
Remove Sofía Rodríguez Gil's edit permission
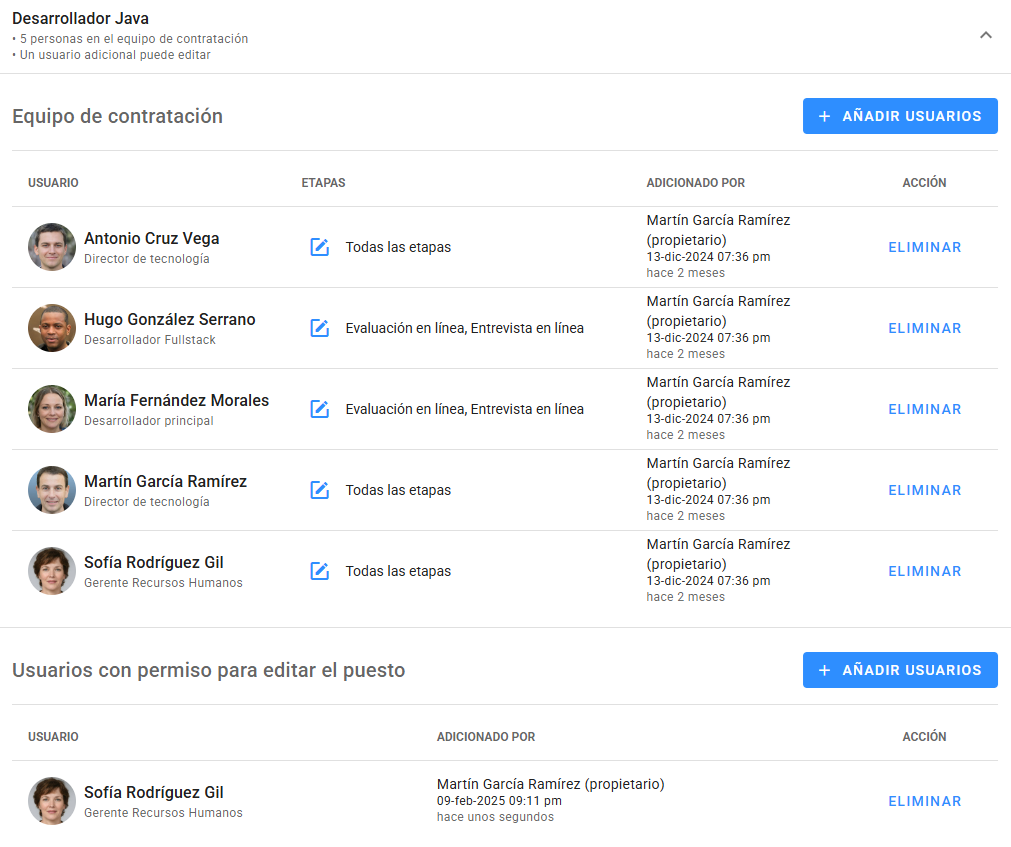tap(924, 801)
